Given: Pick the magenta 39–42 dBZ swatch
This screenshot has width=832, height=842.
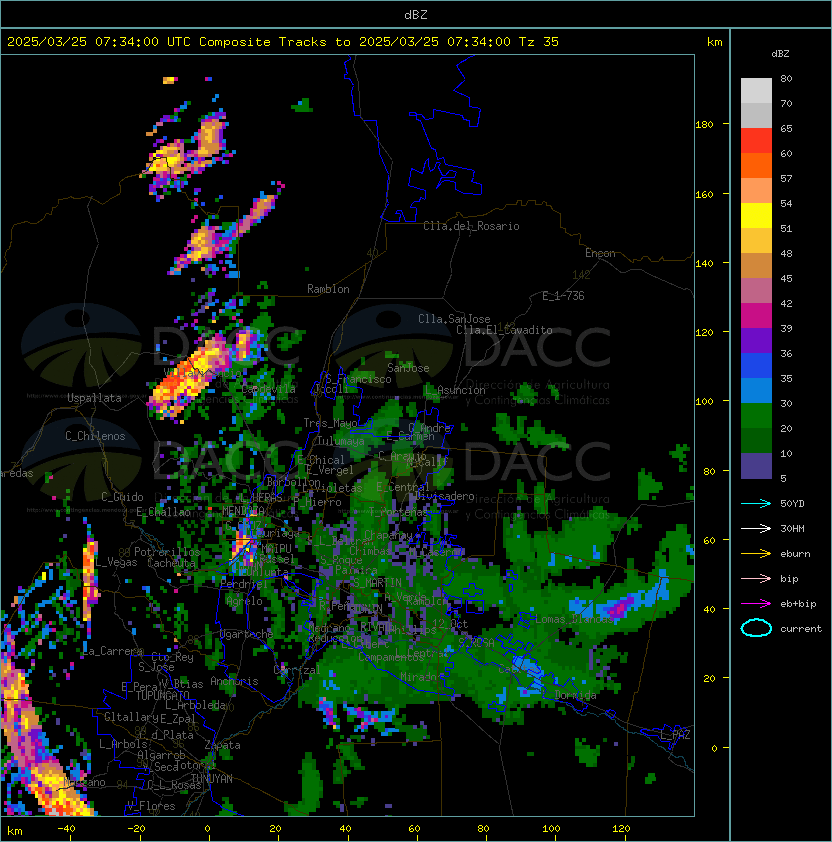Looking at the screenshot, I should (x=756, y=316).
